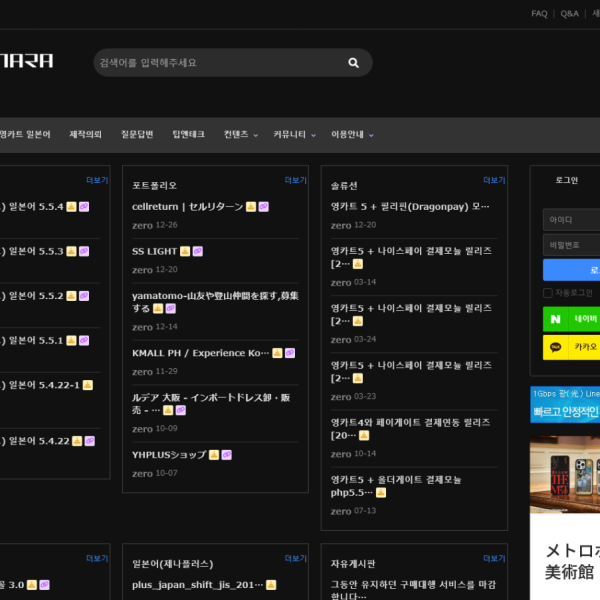Click link icon beside 일본어 5.5.4

[x=84, y=207]
